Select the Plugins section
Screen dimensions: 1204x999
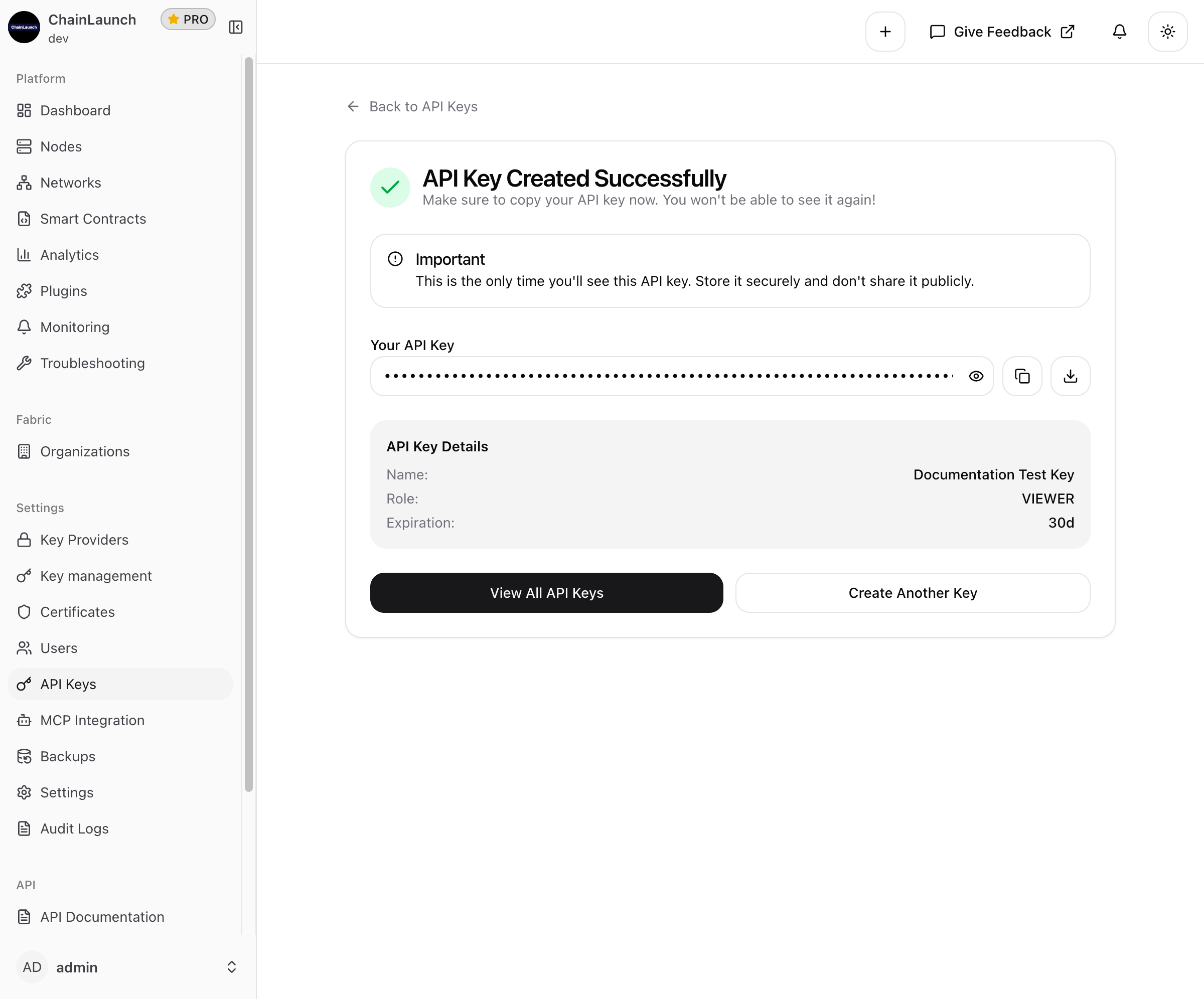(x=64, y=290)
